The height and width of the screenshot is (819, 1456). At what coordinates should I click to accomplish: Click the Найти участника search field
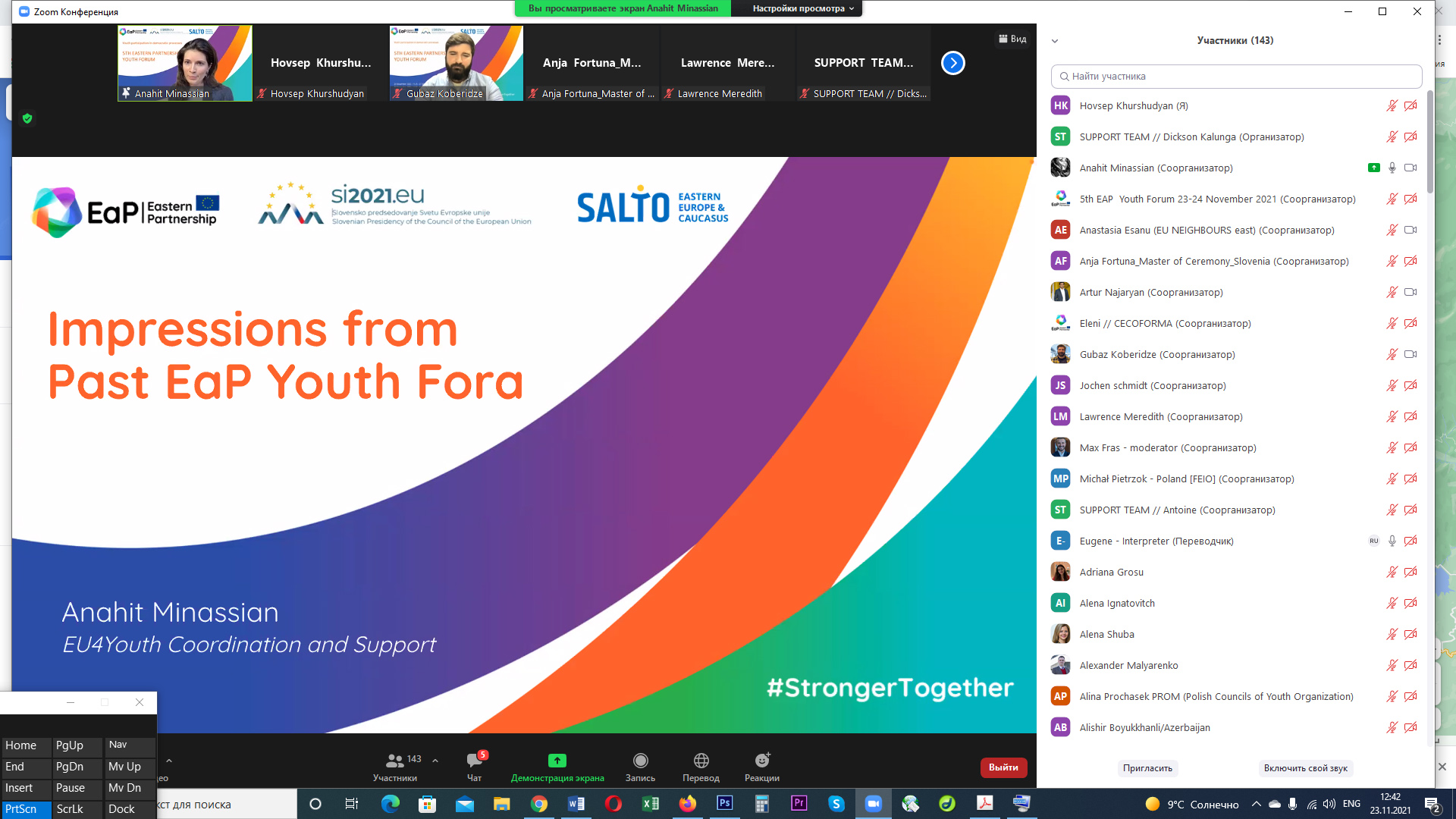tap(1236, 76)
